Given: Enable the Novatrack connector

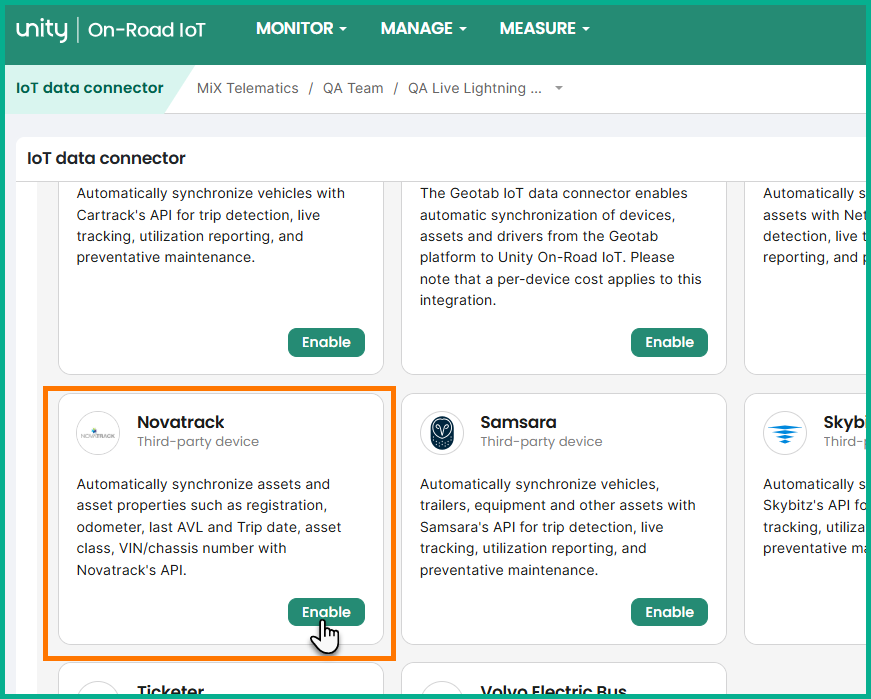Looking at the screenshot, I should 326,612.
